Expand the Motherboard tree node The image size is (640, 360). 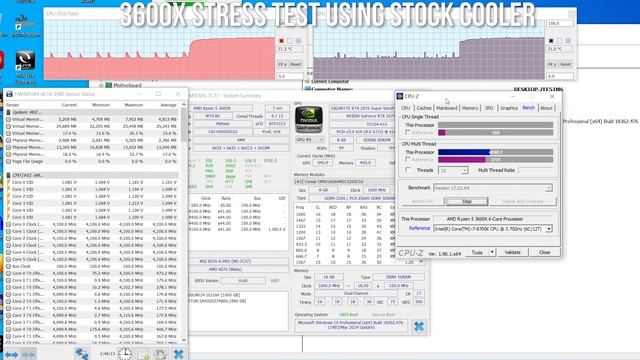101,85
